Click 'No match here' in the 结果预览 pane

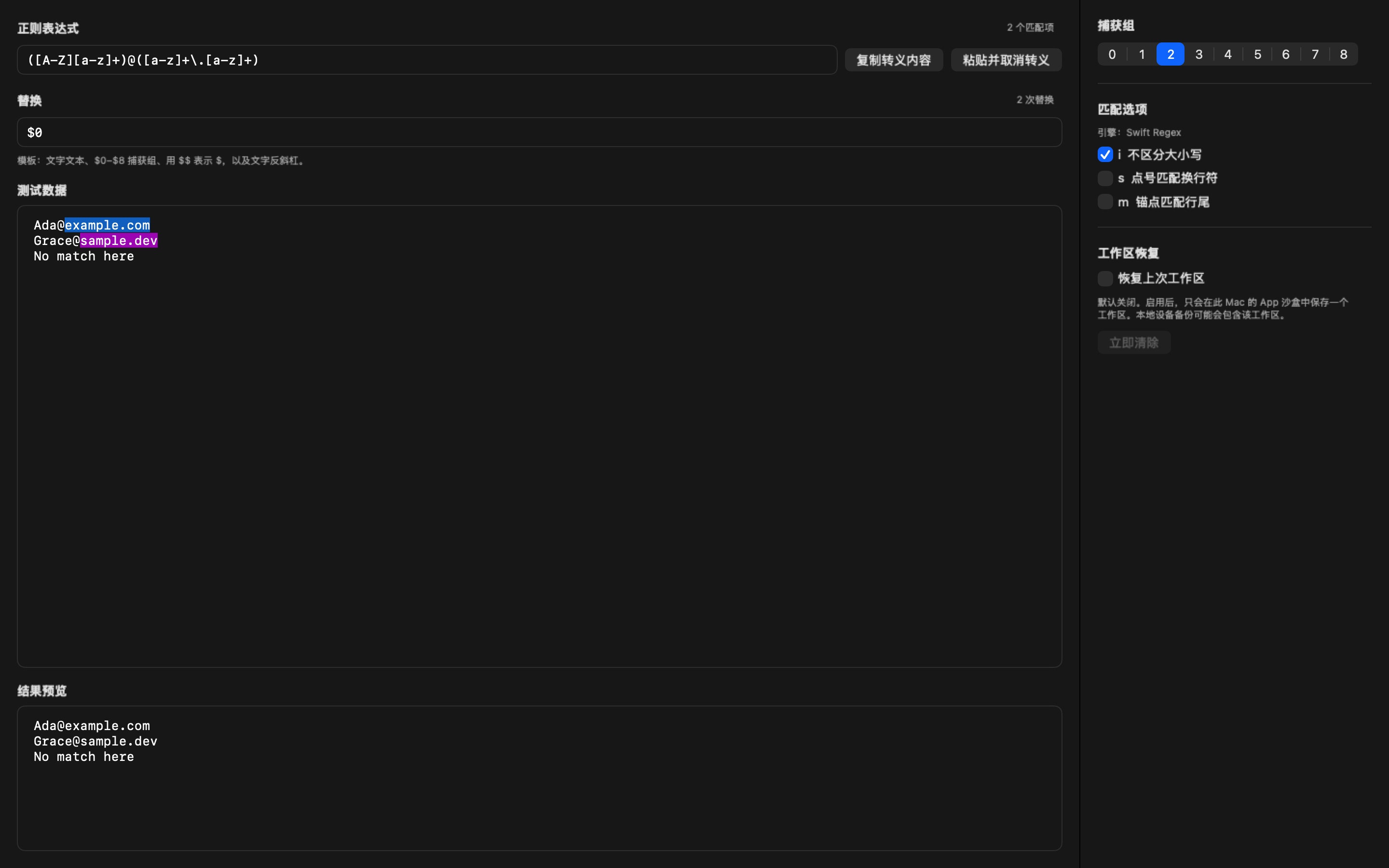84,757
